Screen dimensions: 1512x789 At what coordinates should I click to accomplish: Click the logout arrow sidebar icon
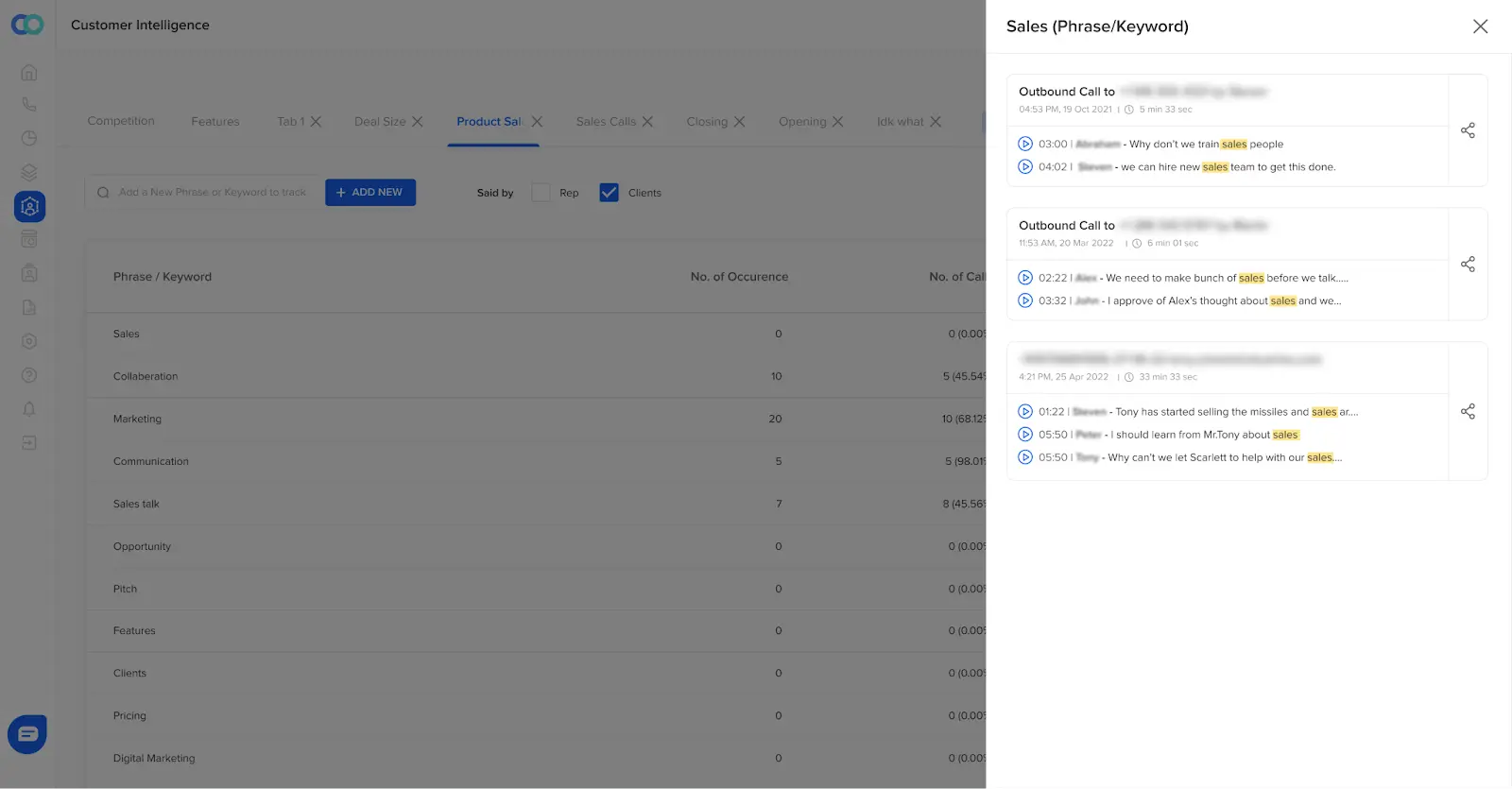pos(29,443)
